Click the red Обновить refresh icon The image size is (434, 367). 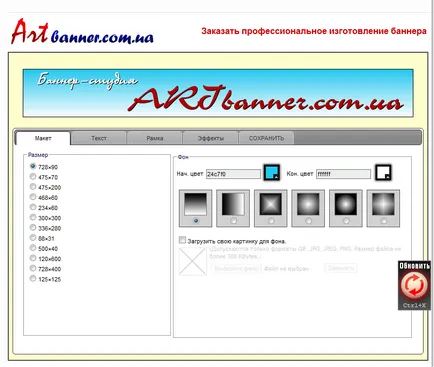coord(414,286)
